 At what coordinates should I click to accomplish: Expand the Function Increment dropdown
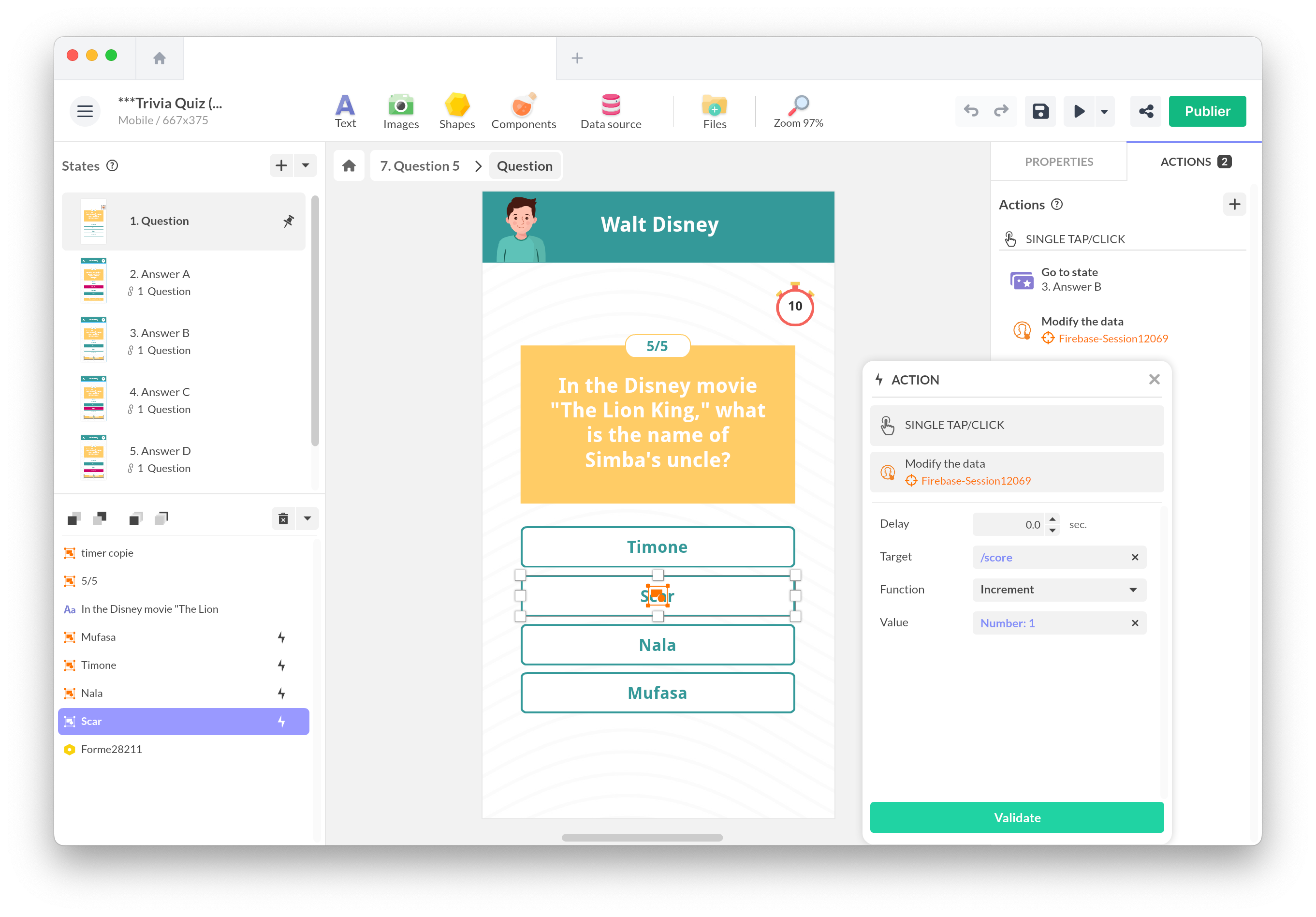pos(1133,590)
